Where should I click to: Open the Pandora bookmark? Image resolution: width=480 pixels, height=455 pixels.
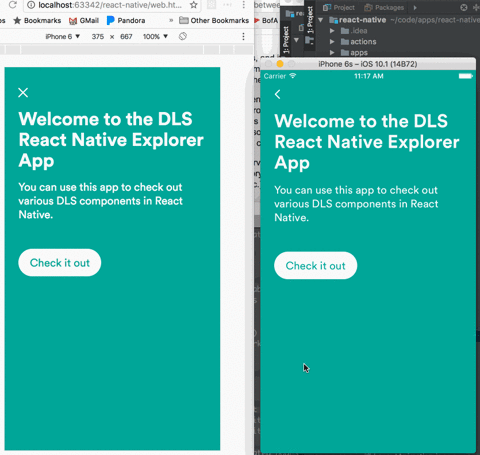(x=126, y=21)
